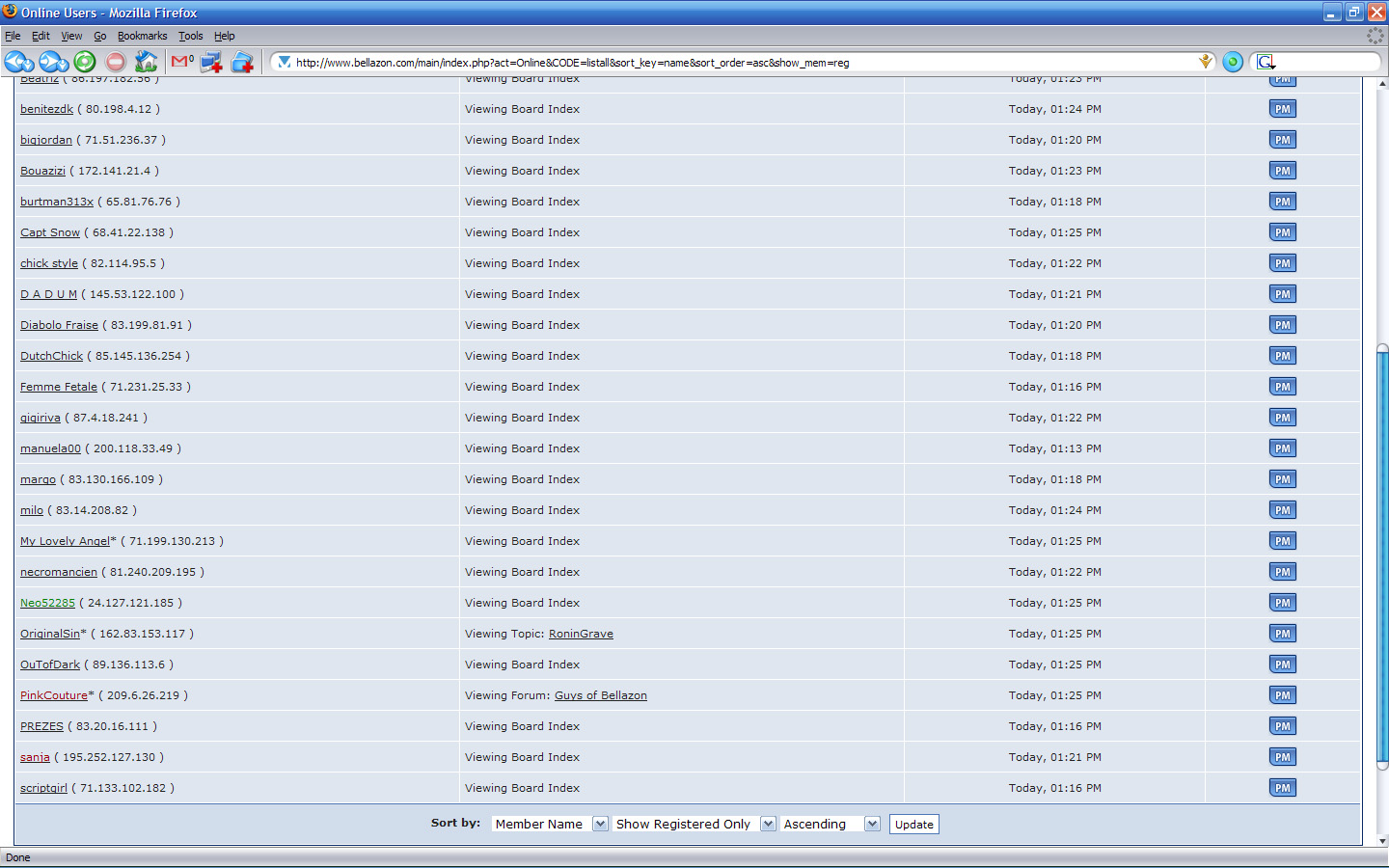Click the Forward navigation arrow

[52, 63]
